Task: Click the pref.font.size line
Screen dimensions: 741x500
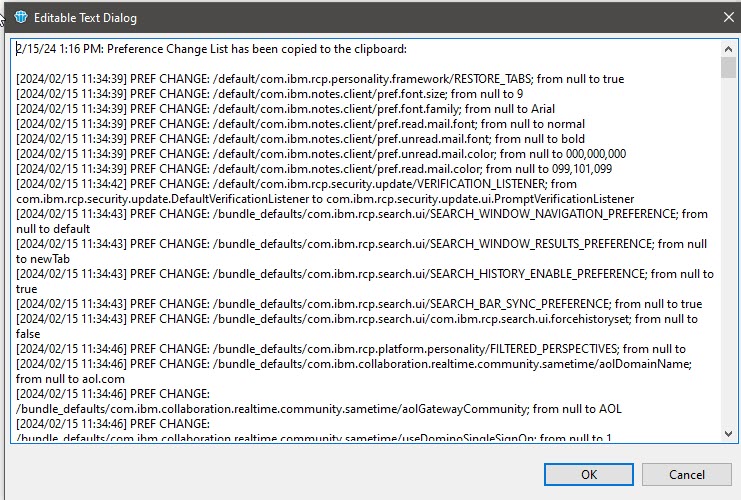Action: coord(269,94)
